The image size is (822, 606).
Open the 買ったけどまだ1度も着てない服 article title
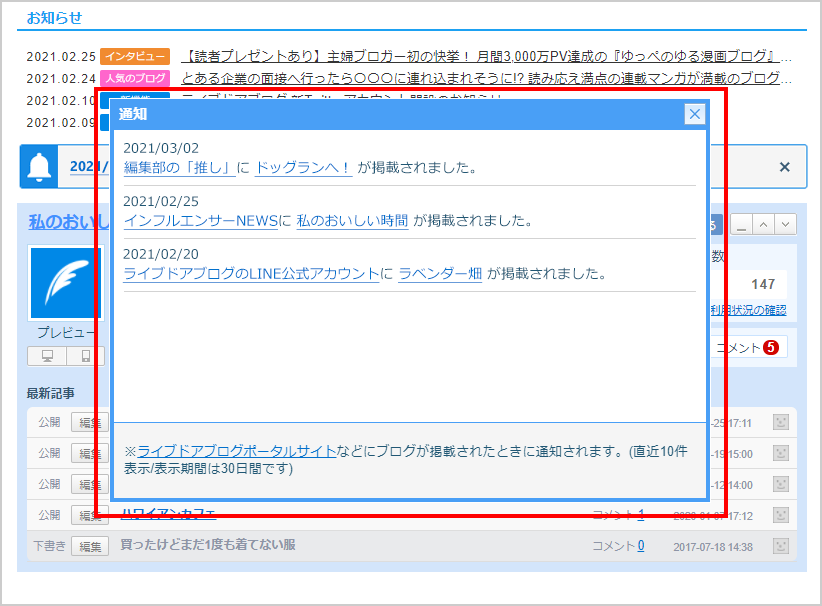[x=208, y=545]
